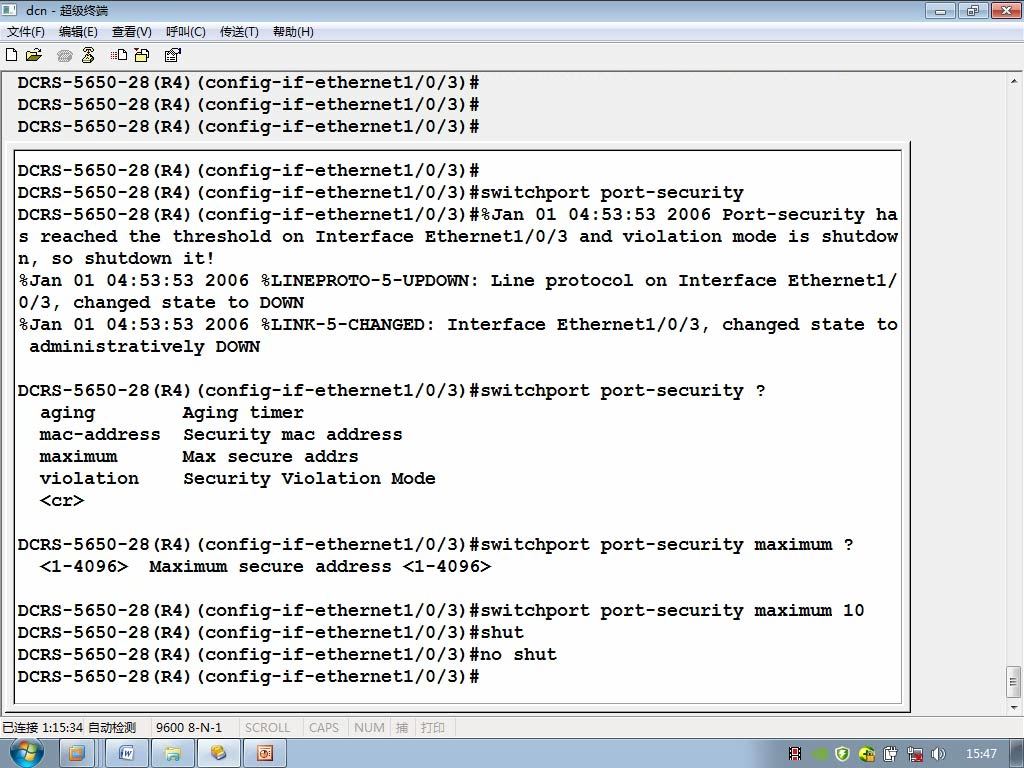Viewport: 1024px width, 768px height.
Task: Open the 传送(T) menu
Action: (239, 31)
